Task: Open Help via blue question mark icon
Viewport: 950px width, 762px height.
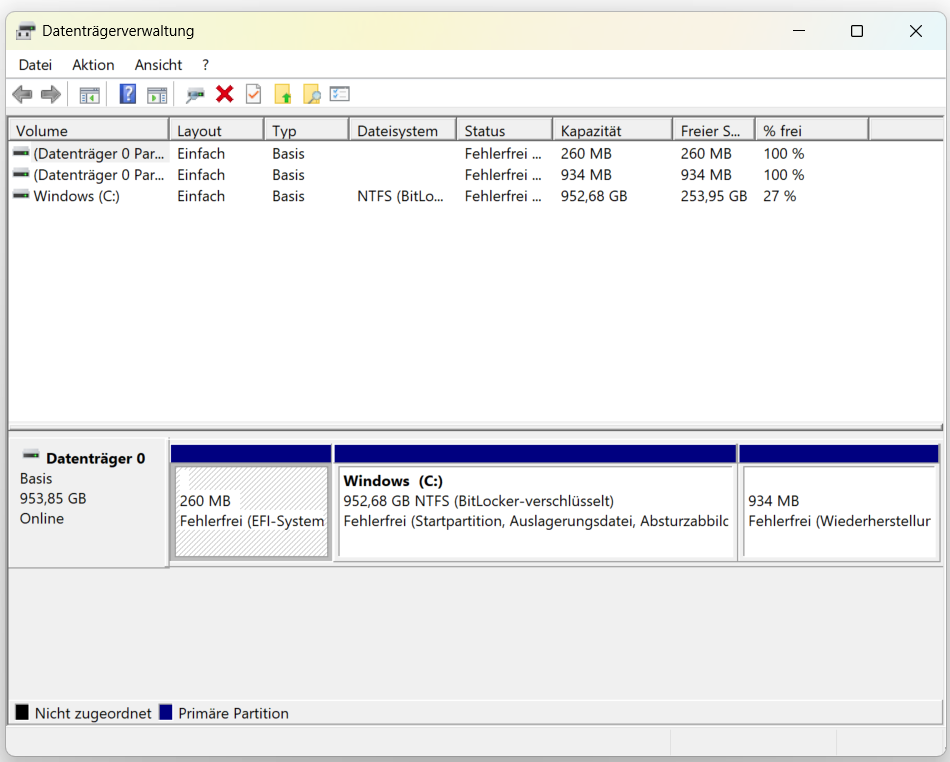Action: pyautogui.click(x=128, y=94)
